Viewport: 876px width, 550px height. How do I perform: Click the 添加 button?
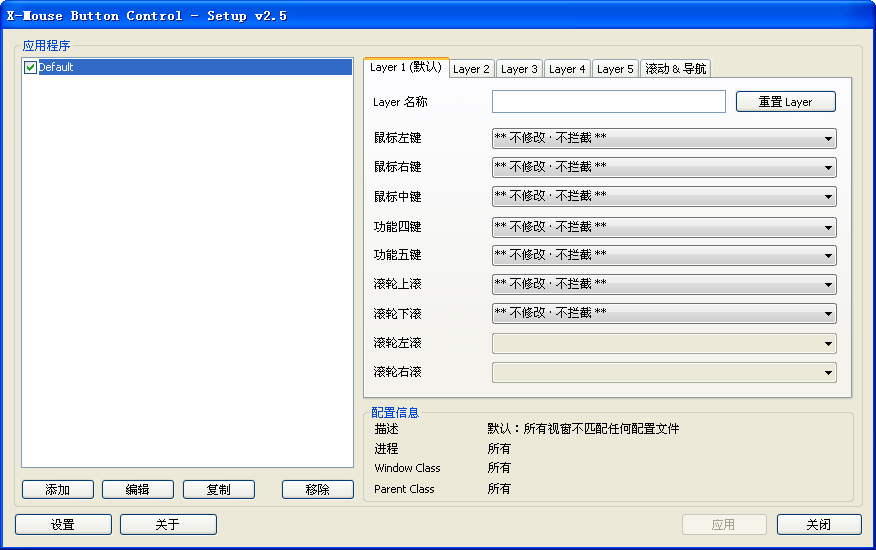pos(58,490)
